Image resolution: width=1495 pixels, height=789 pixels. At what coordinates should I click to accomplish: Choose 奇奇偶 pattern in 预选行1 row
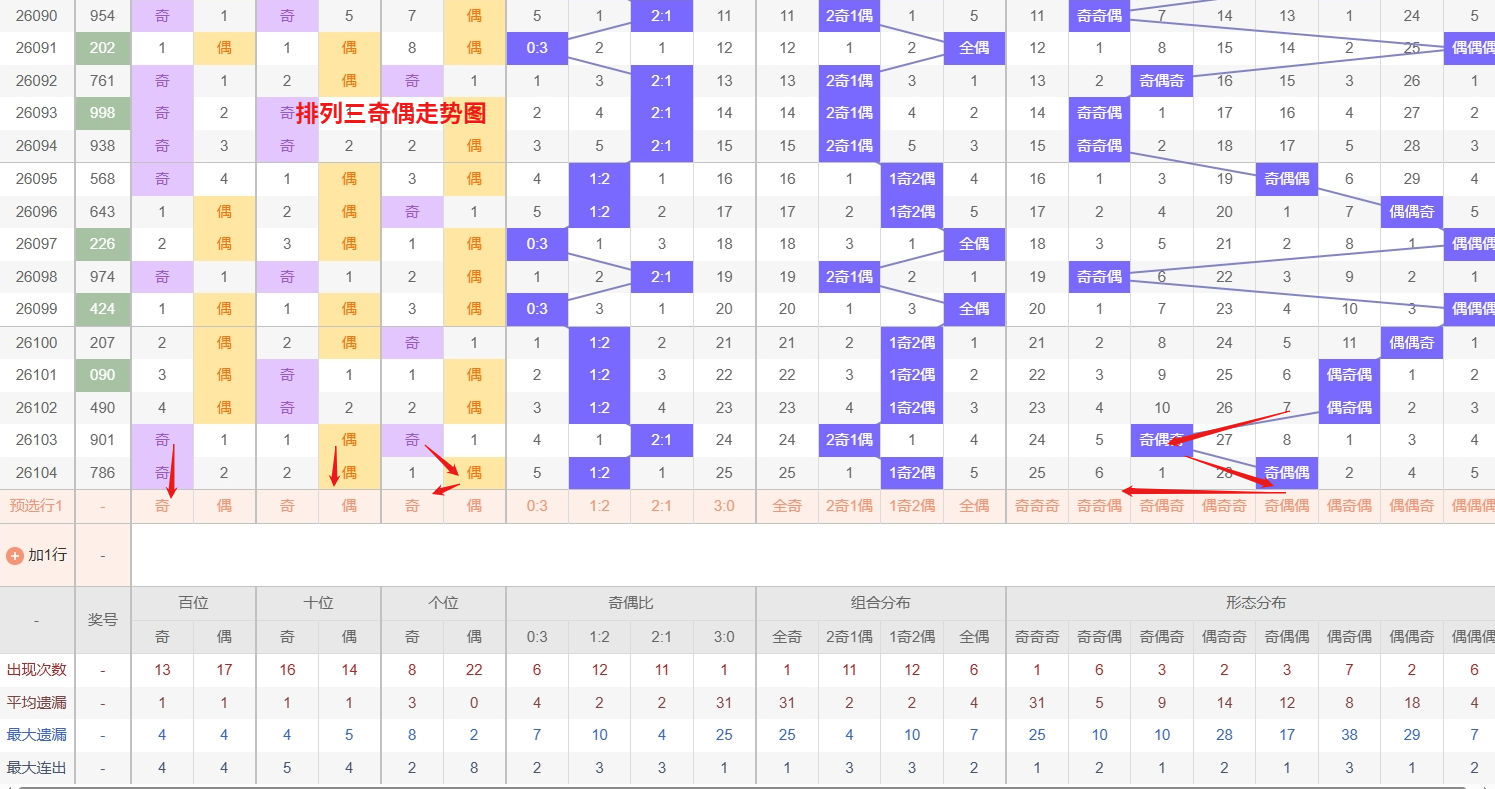[x=1099, y=506]
